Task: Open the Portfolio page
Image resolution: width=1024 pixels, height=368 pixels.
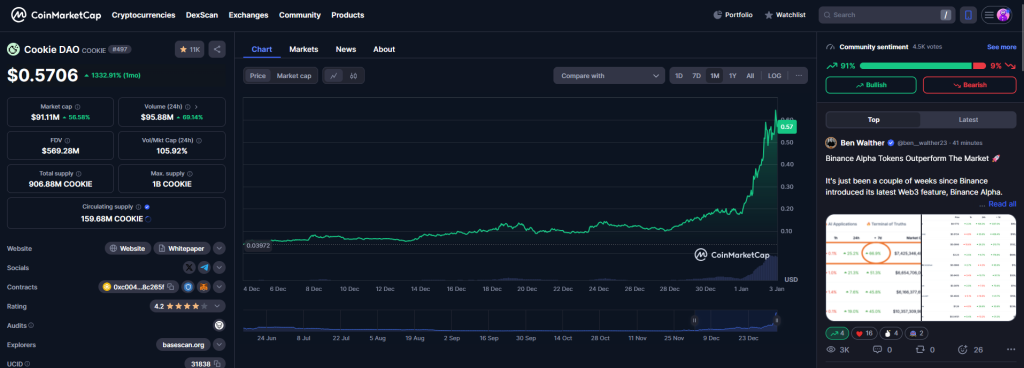Action: [x=733, y=14]
